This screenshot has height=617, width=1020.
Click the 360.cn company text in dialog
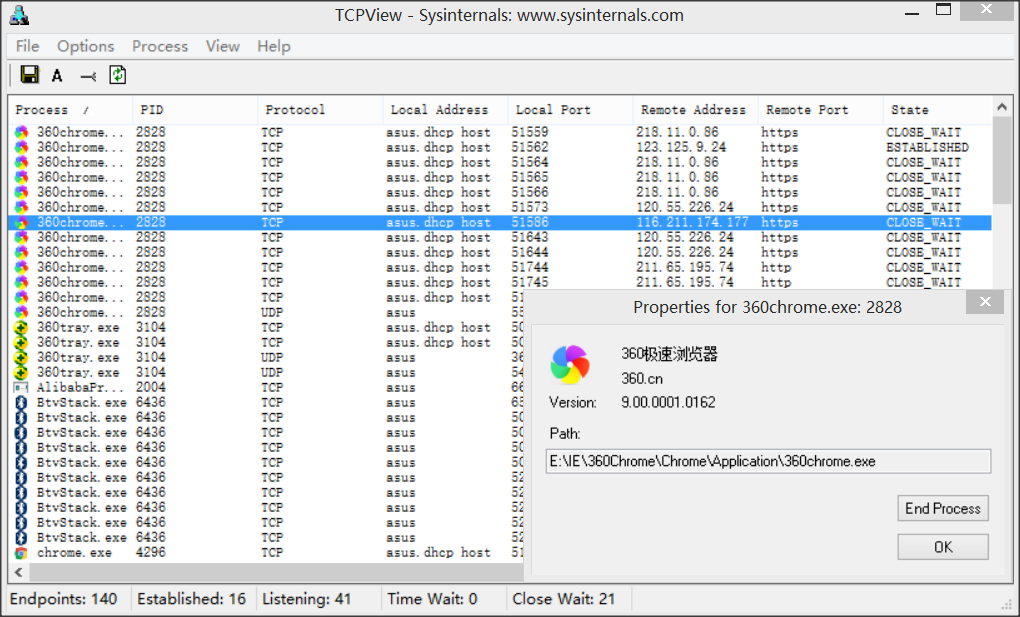pos(641,378)
